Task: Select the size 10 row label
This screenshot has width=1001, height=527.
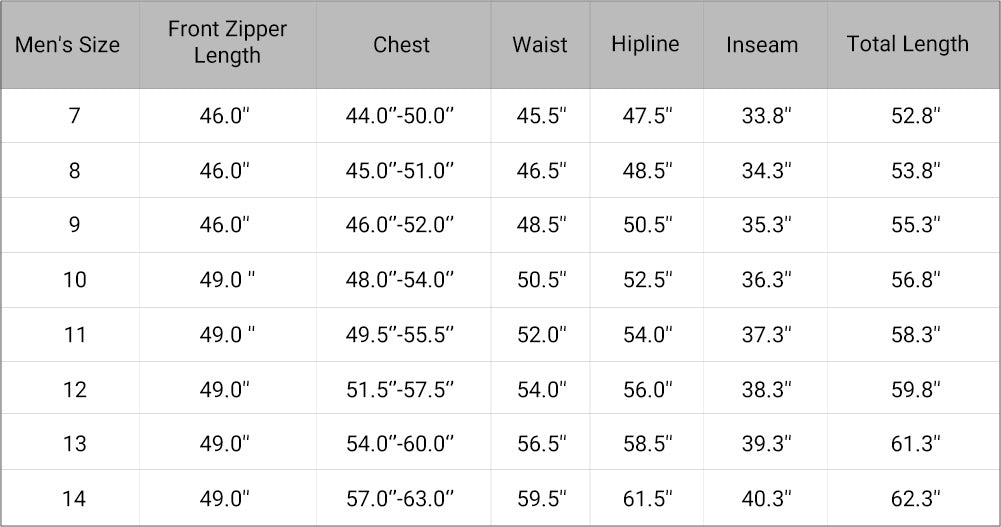Action: tap(74, 279)
